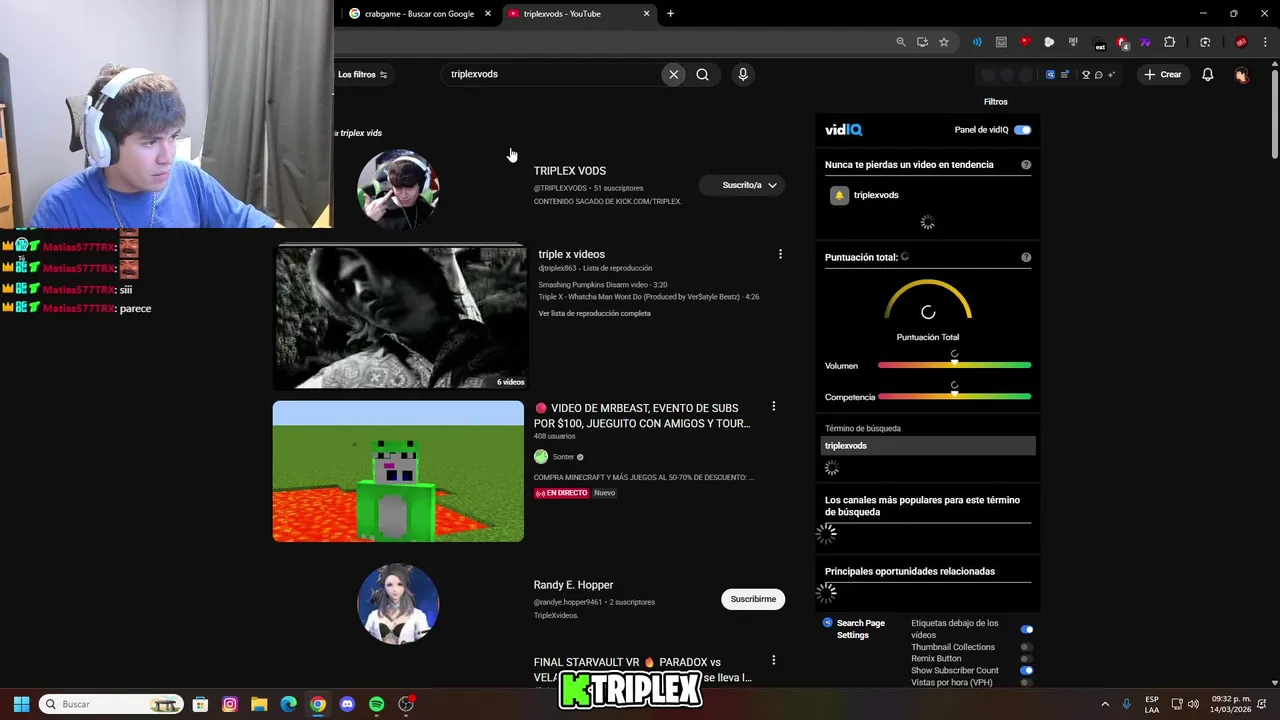Click the magnifier search button
The height and width of the screenshot is (720, 1280).
pos(702,74)
